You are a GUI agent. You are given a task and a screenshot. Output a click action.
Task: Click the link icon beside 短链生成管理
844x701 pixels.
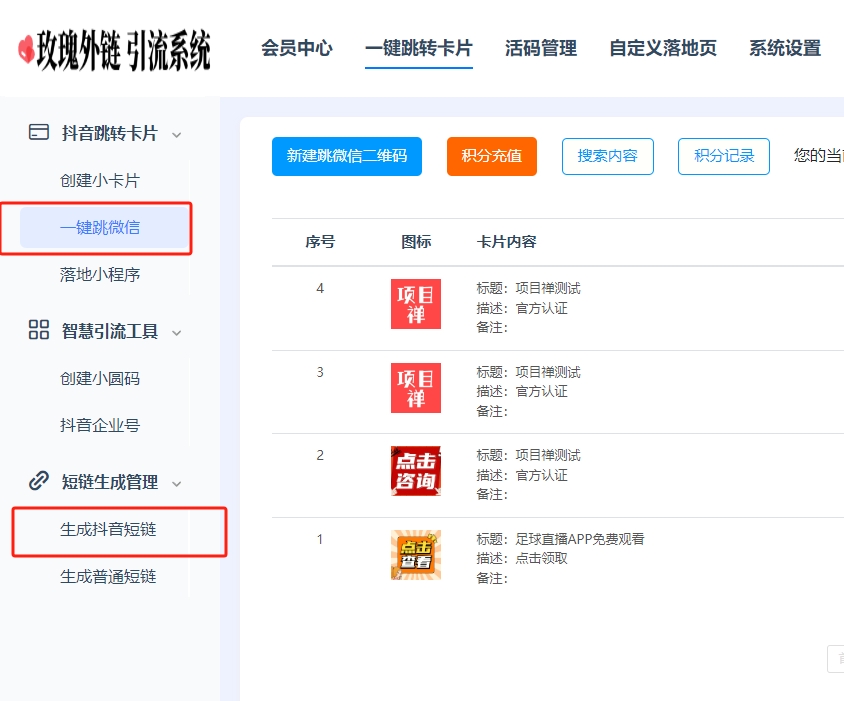pos(39,481)
